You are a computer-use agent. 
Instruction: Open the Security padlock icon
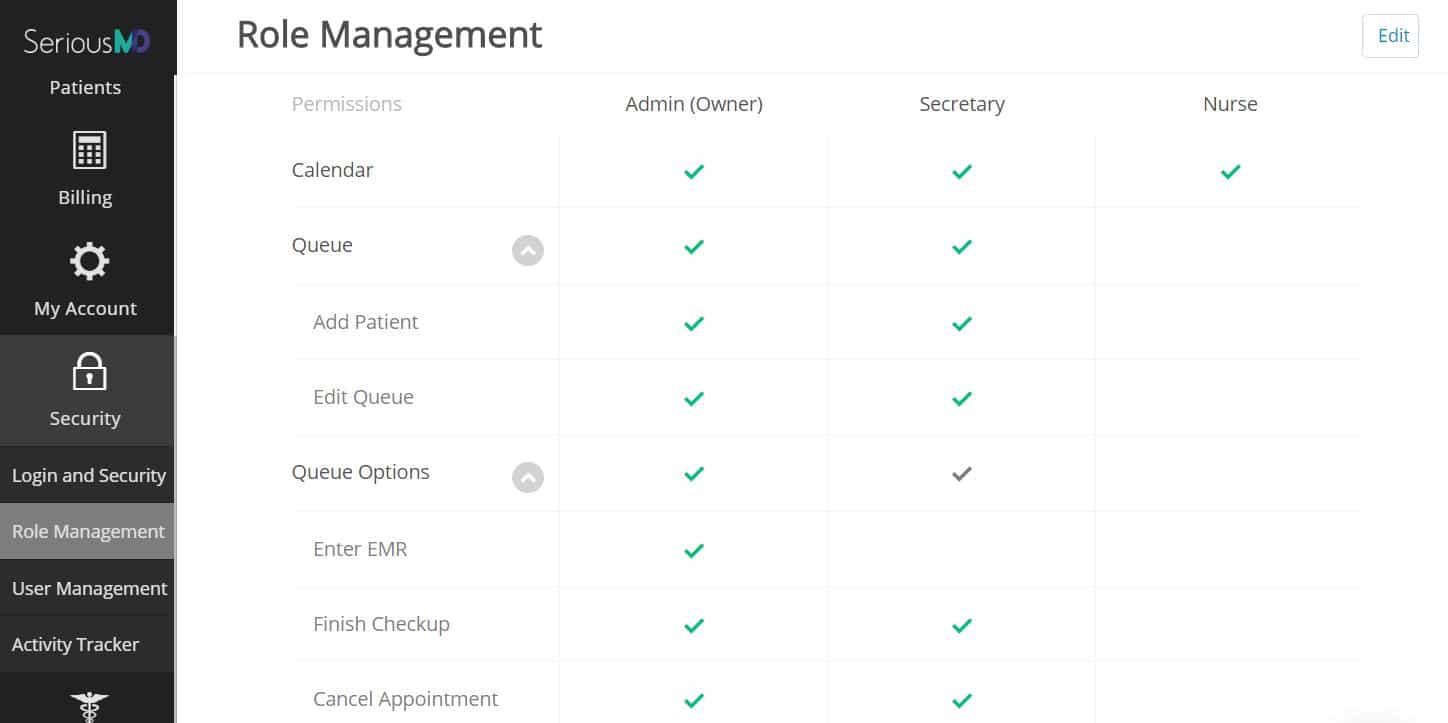tap(89, 371)
